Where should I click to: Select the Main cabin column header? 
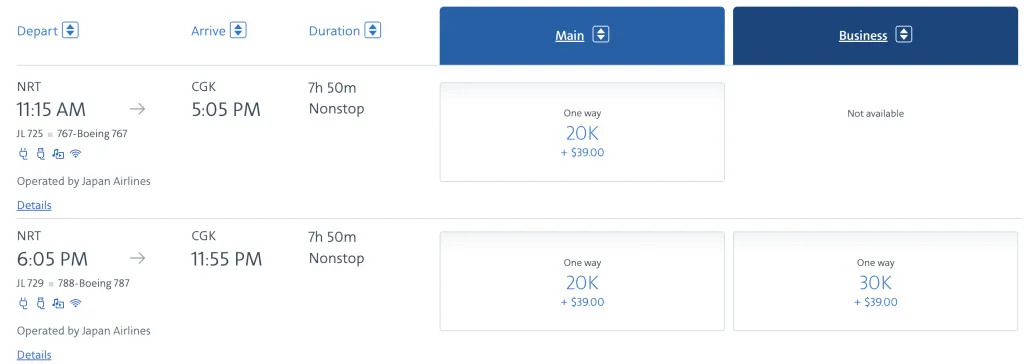coord(582,36)
